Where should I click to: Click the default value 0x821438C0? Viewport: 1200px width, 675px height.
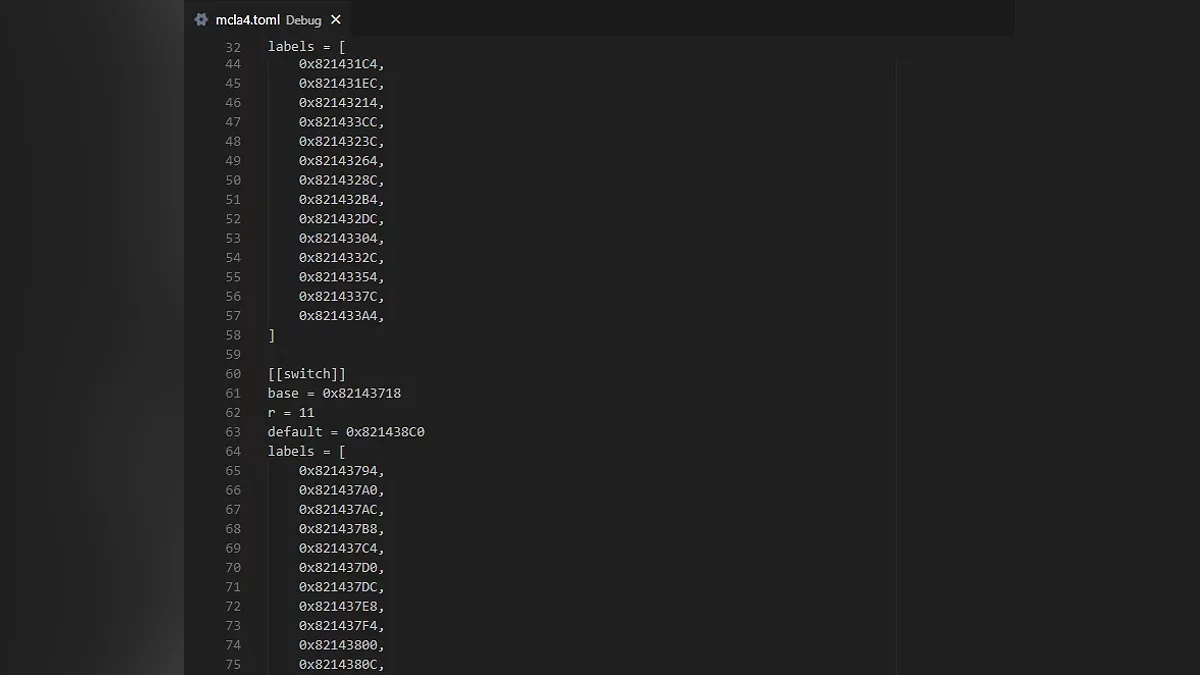pos(385,432)
